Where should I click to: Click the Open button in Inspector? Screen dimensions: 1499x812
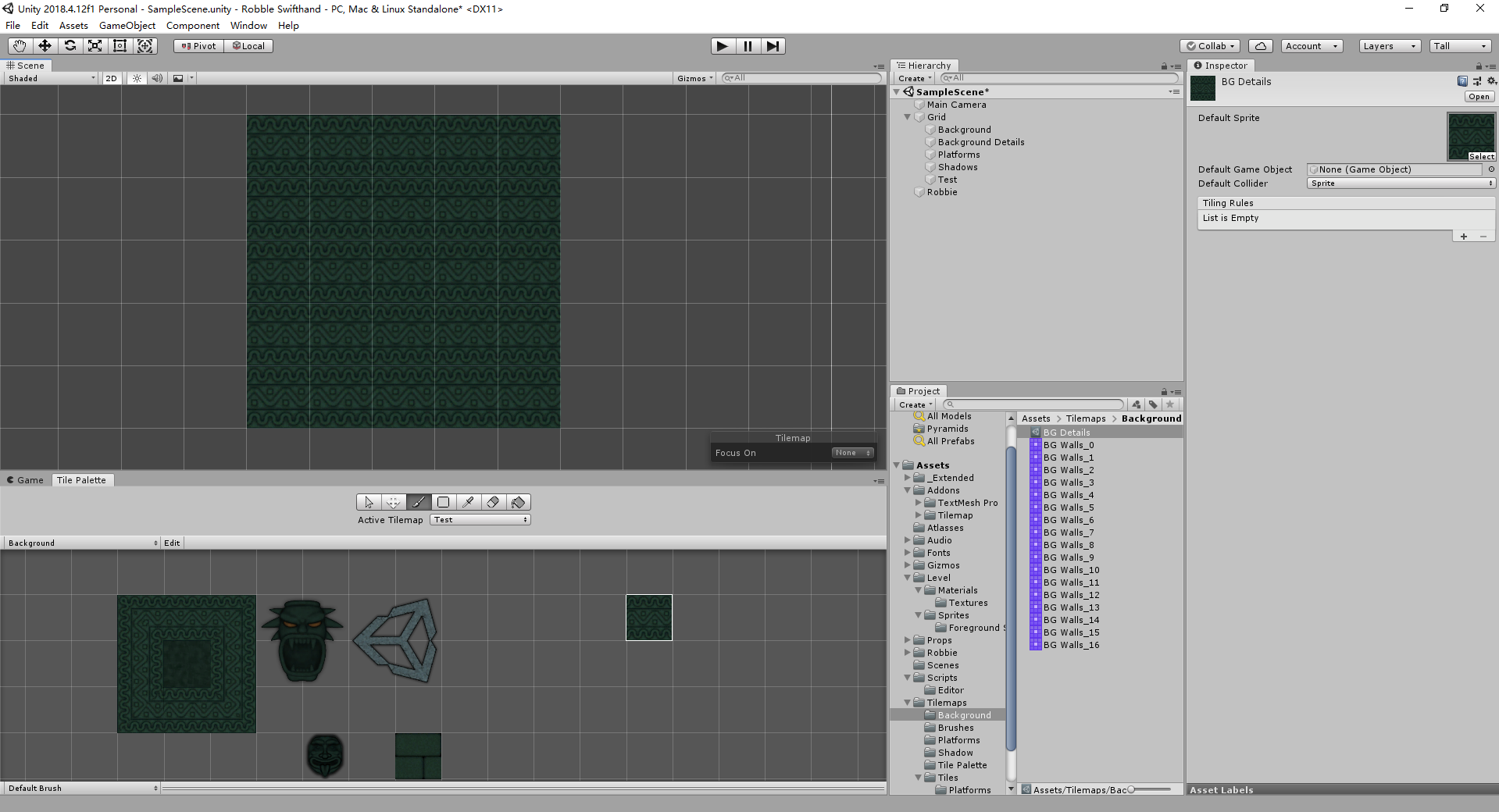tap(1479, 97)
